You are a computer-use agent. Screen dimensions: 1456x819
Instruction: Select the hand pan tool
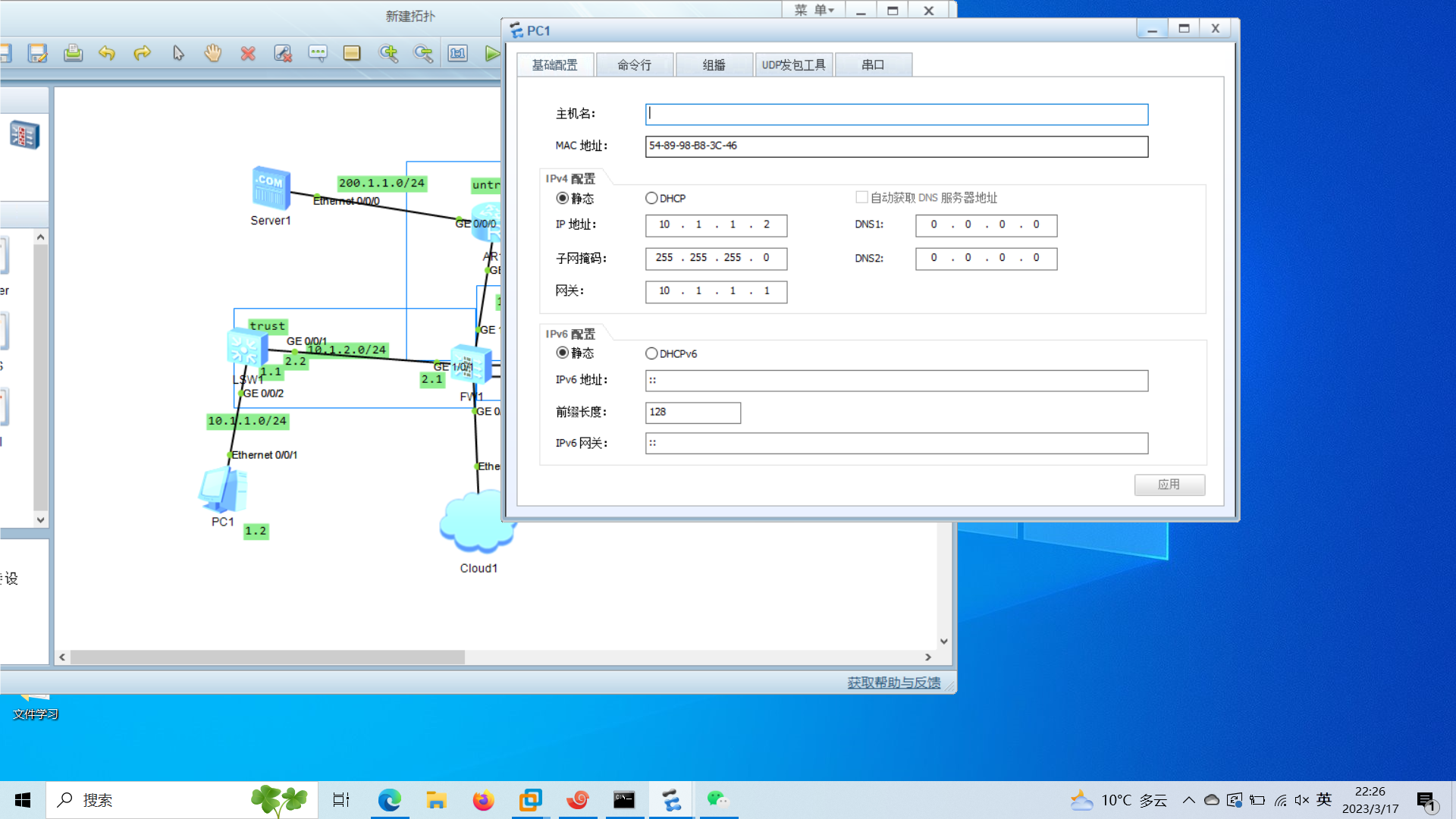[x=213, y=53]
